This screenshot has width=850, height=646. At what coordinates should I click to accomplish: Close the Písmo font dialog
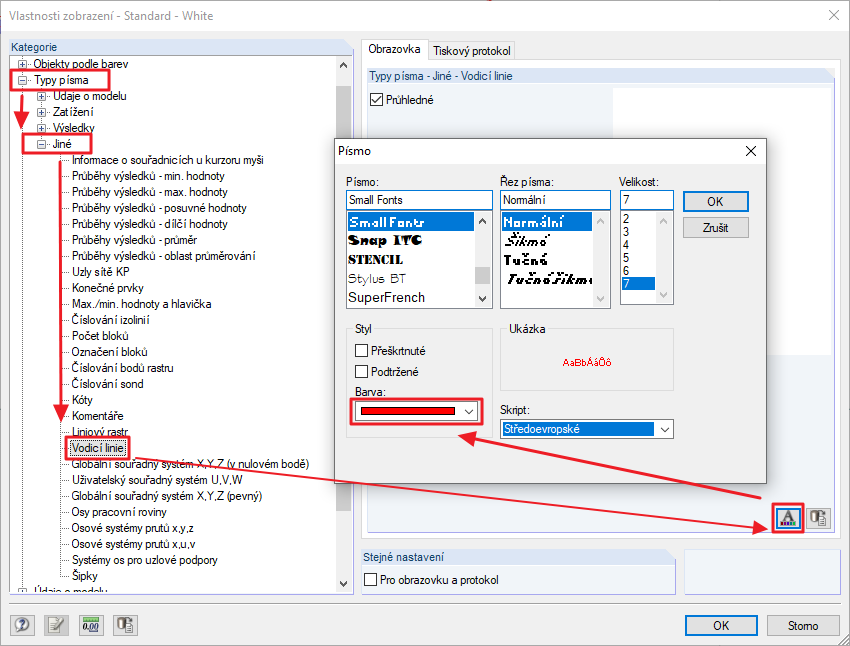751,151
